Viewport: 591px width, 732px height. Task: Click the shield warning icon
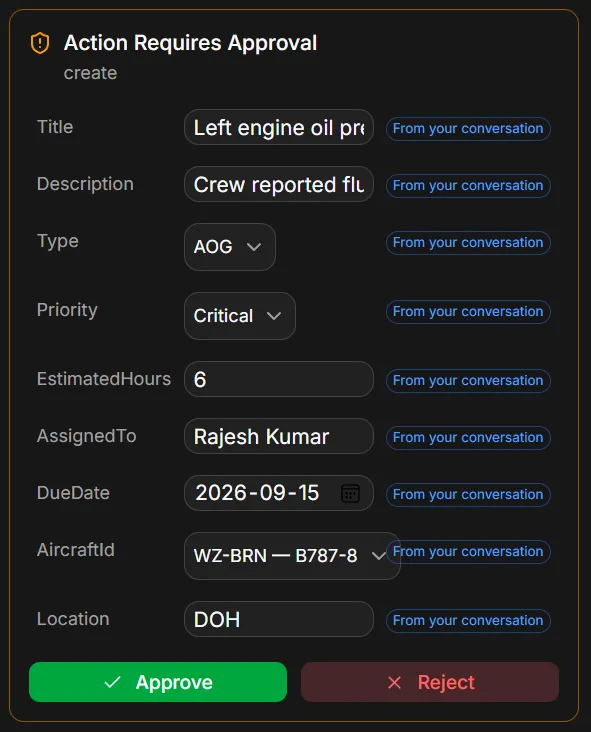40,43
